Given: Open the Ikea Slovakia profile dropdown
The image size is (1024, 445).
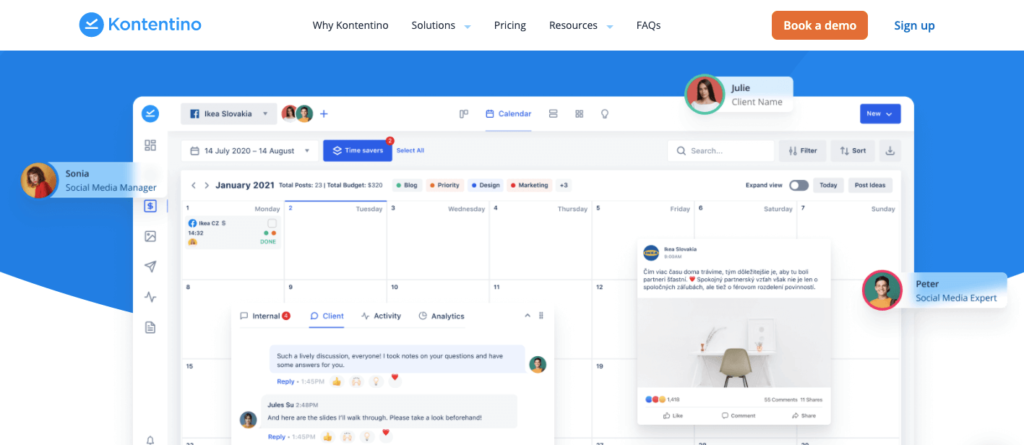Looking at the screenshot, I should [229, 114].
